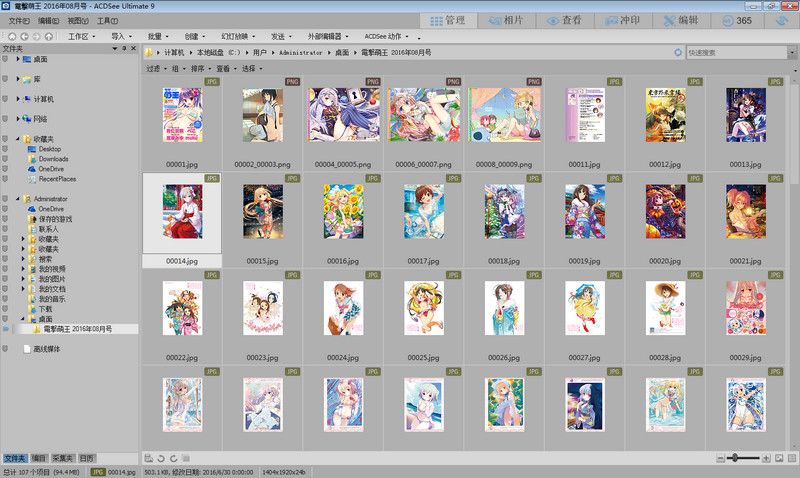This screenshot has width=800, height=478.
Task: Select the Downloads folder in favorites
Action: (53, 159)
